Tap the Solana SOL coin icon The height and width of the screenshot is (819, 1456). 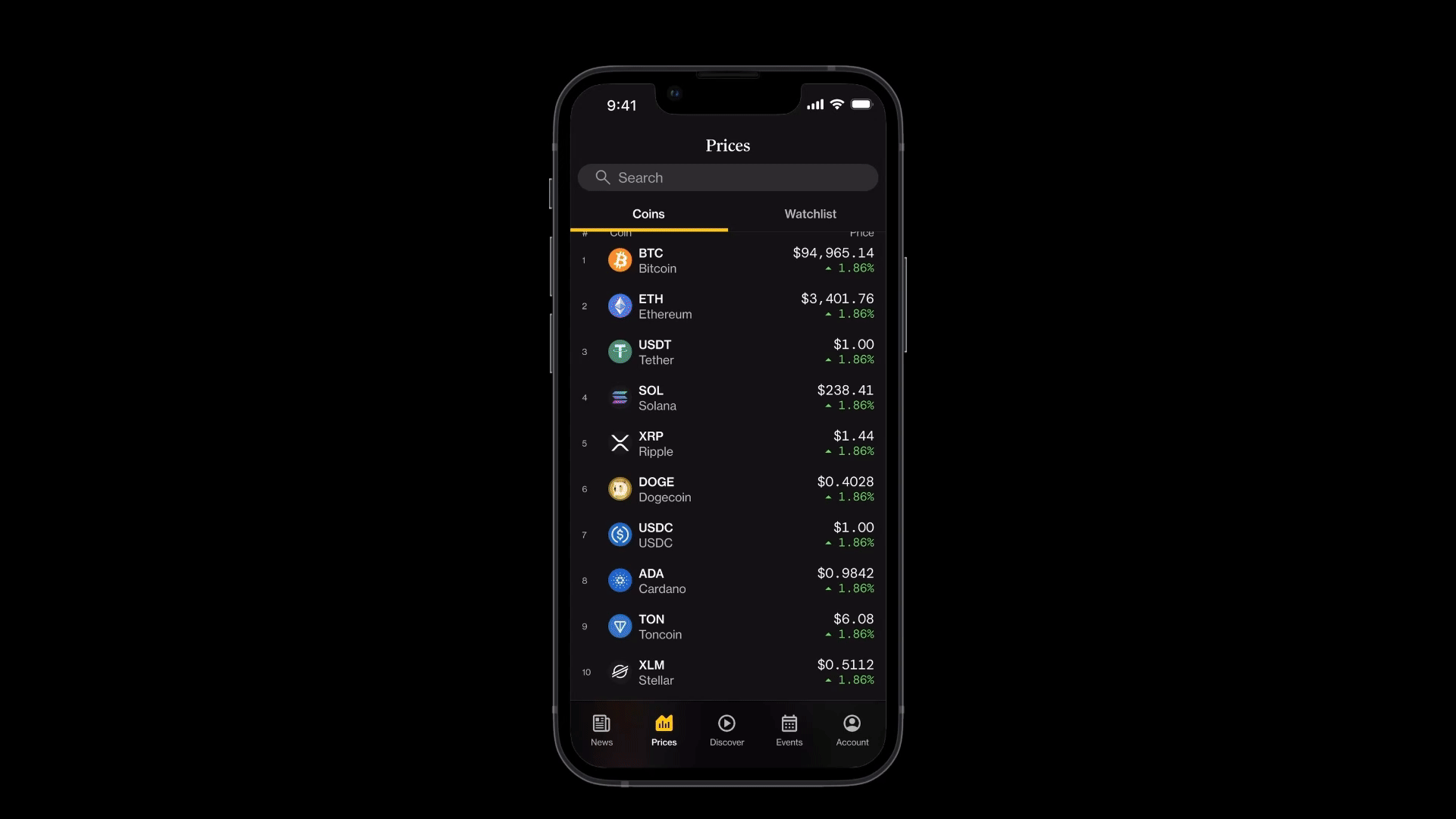pyautogui.click(x=619, y=397)
